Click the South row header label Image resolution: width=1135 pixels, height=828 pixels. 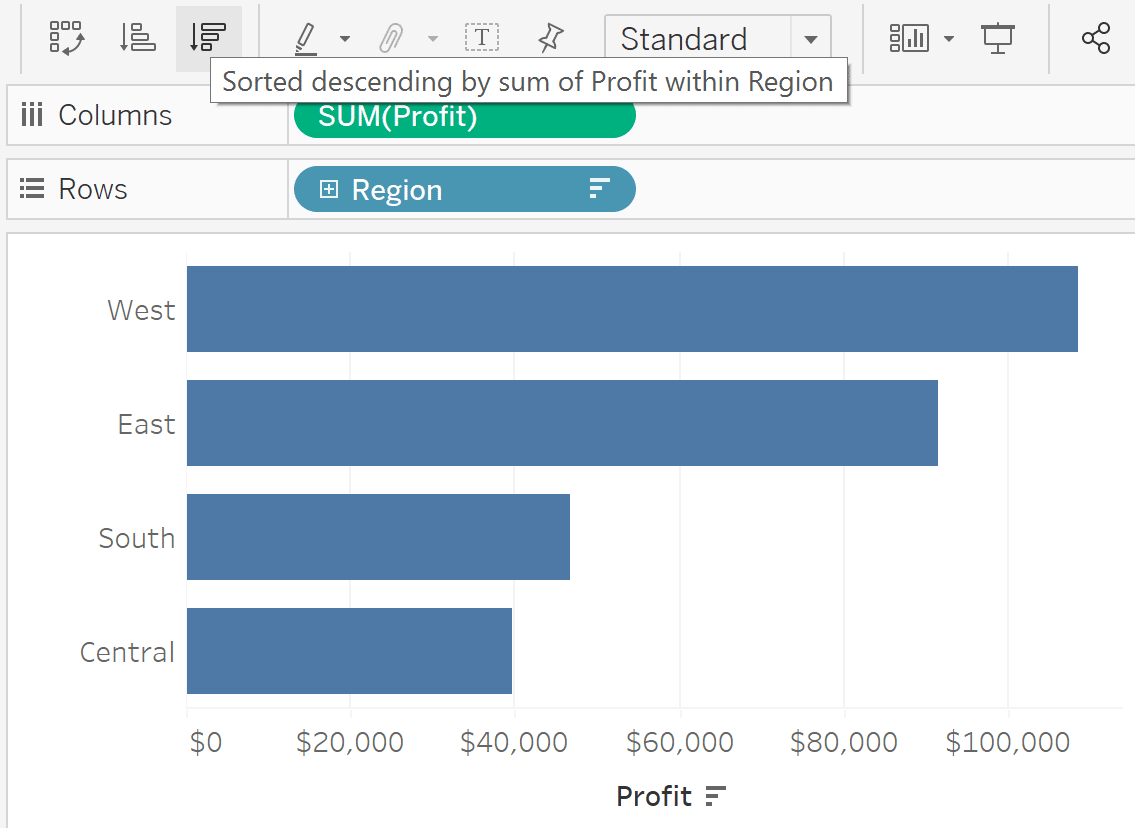click(137, 538)
